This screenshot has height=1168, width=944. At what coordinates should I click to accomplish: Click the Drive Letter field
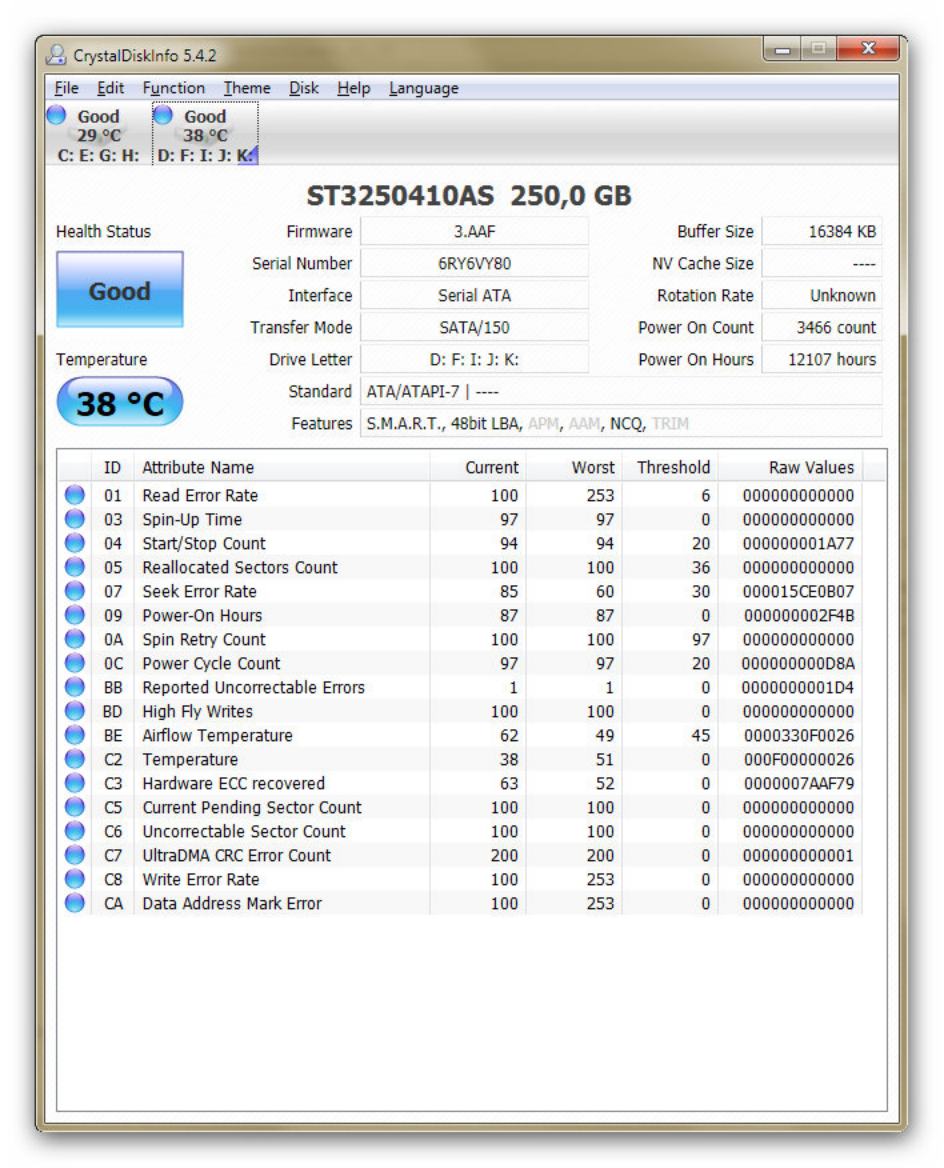pyautogui.click(x=474, y=360)
